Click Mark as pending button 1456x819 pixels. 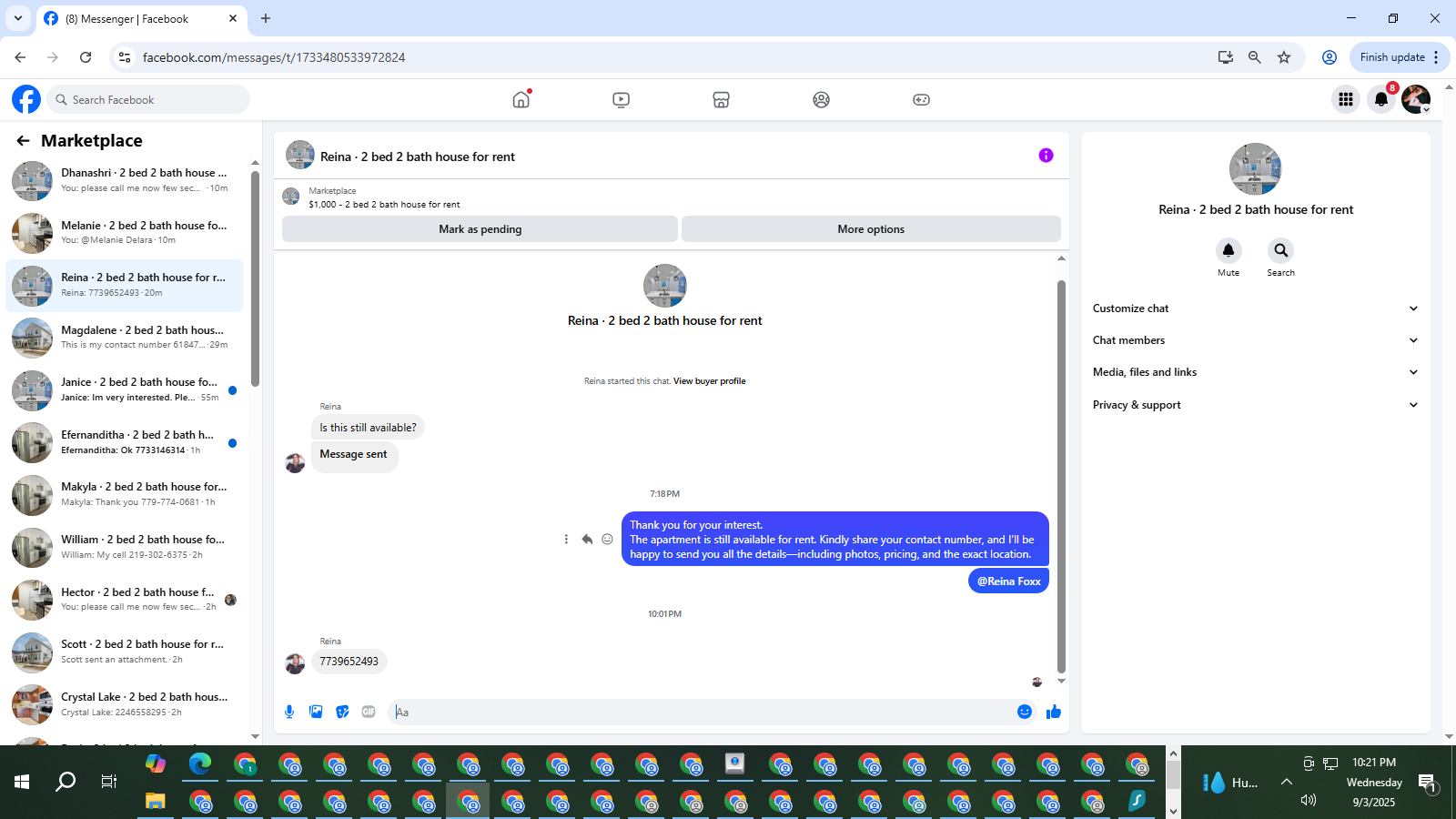(x=480, y=229)
